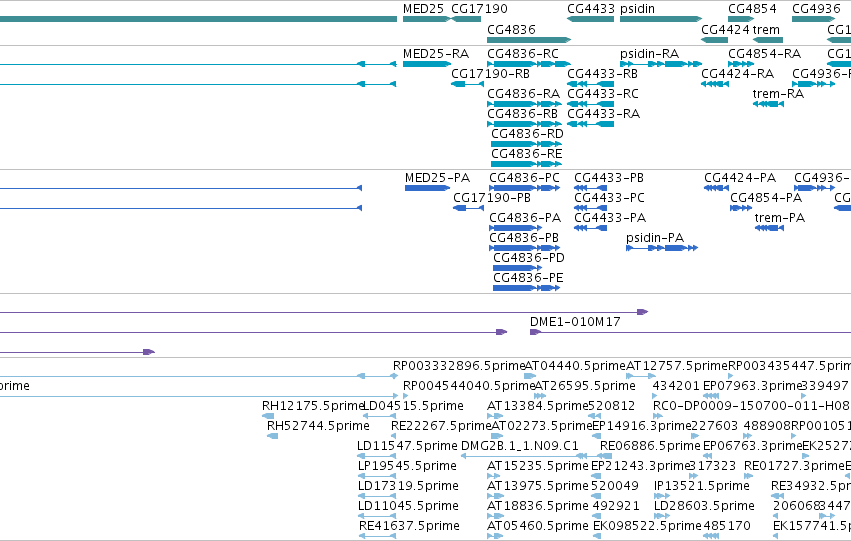Screen dimensions: 851x541
Task: Open protein CG4836-PC
Action: click(524, 188)
